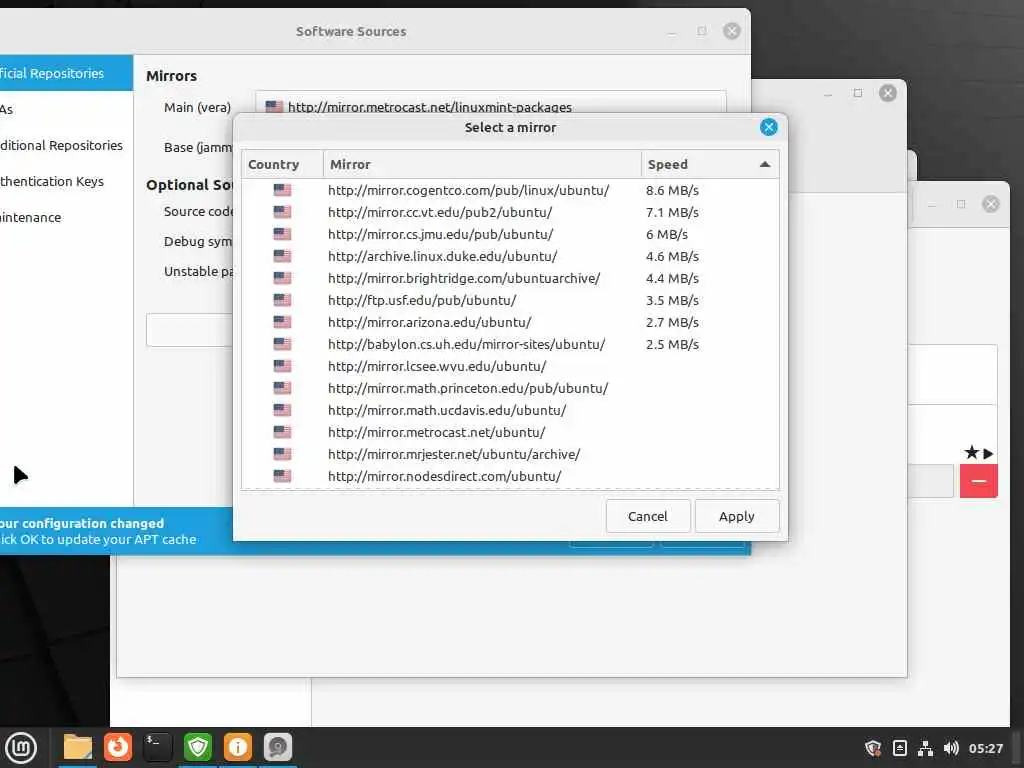
Task: Open the Additional Repositories section
Action: [x=65, y=145]
